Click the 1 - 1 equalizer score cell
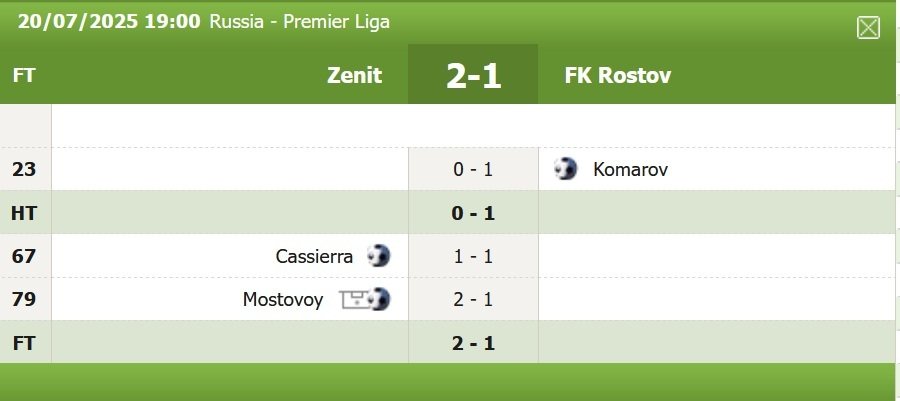This screenshot has width=900, height=401. click(x=474, y=256)
